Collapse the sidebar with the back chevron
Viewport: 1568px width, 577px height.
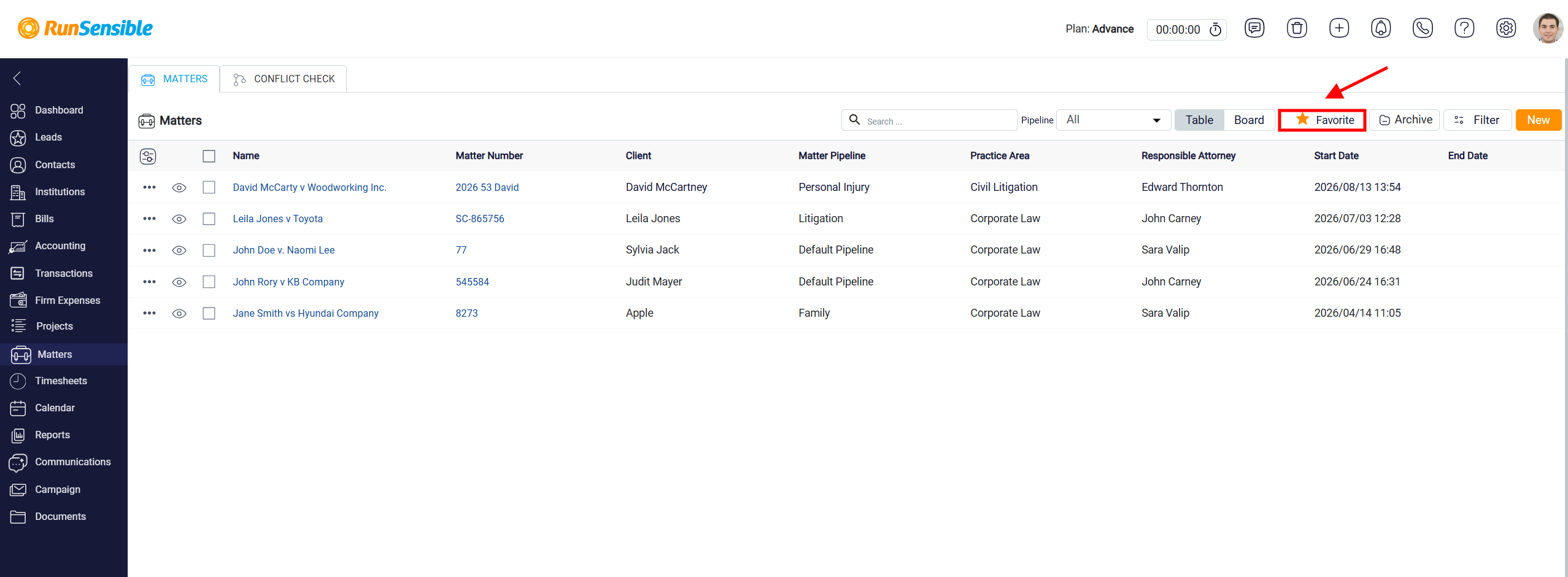click(x=17, y=78)
